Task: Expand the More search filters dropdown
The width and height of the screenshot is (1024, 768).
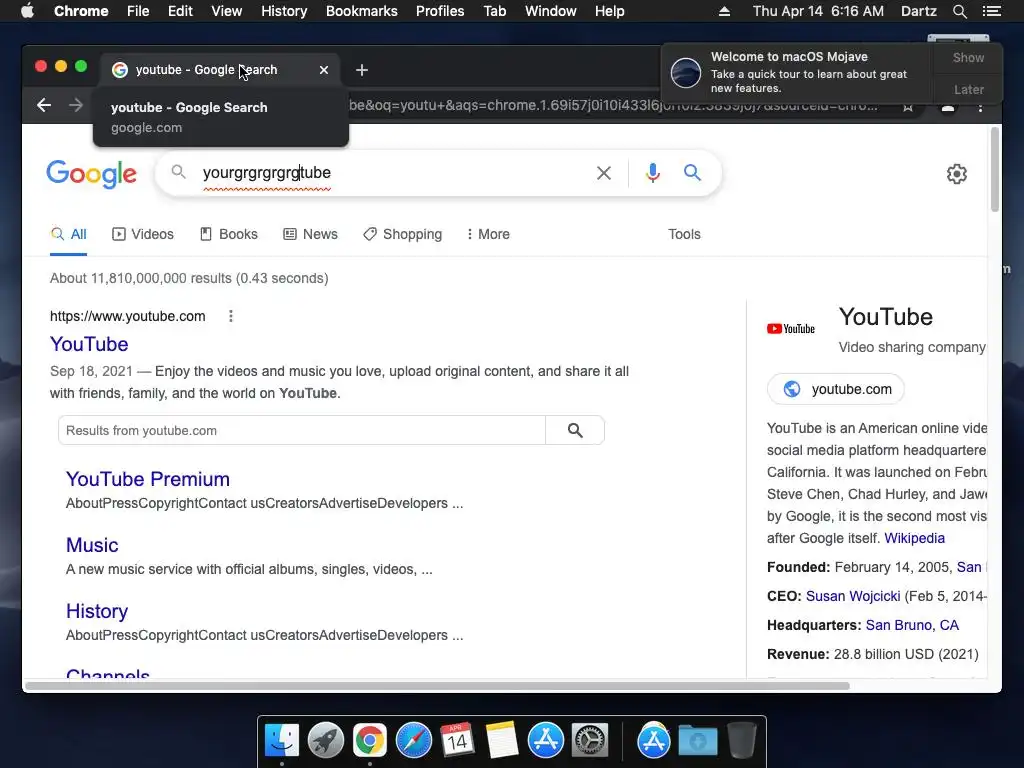Action: point(488,234)
